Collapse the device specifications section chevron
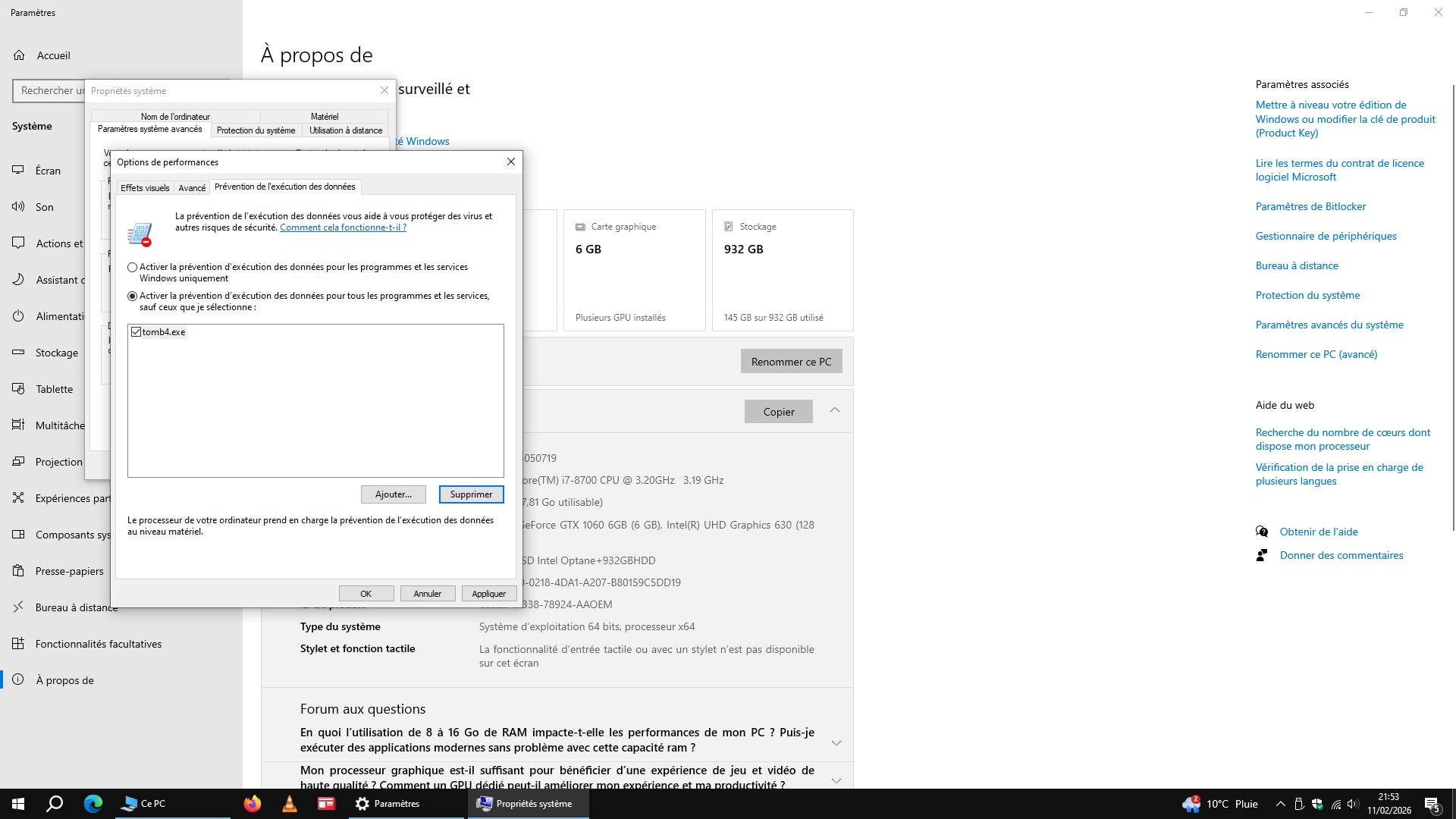1456x819 pixels. [x=834, y=410]
